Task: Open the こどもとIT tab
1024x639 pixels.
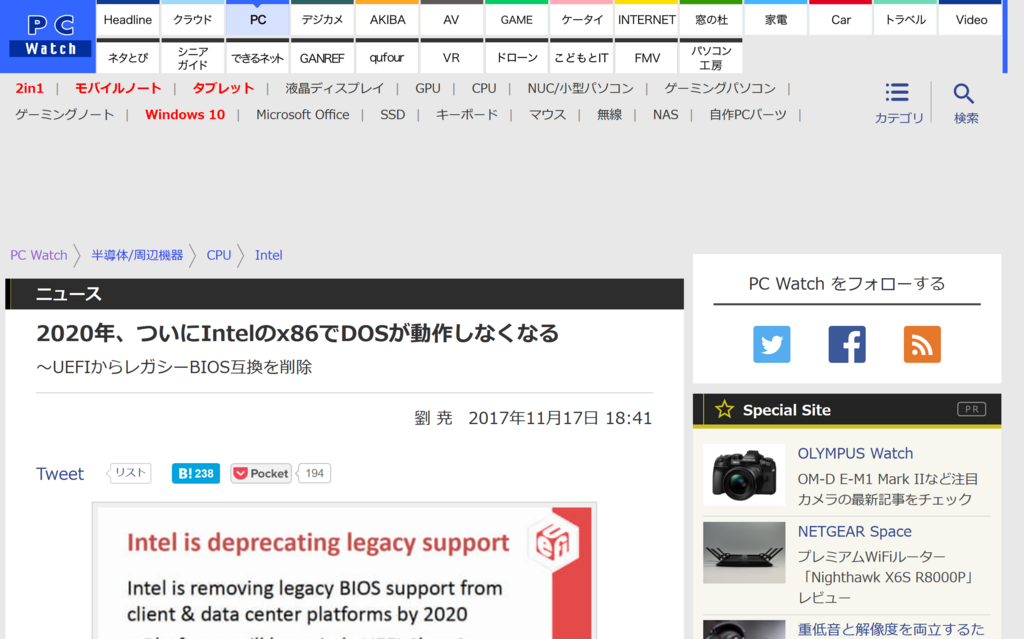Action: pos(581,57)
